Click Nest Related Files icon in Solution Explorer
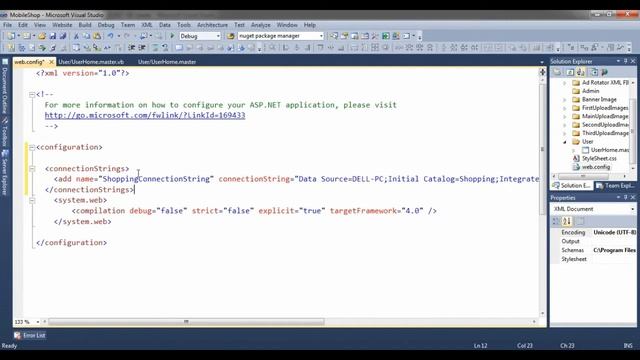 (x=580, y=72)
